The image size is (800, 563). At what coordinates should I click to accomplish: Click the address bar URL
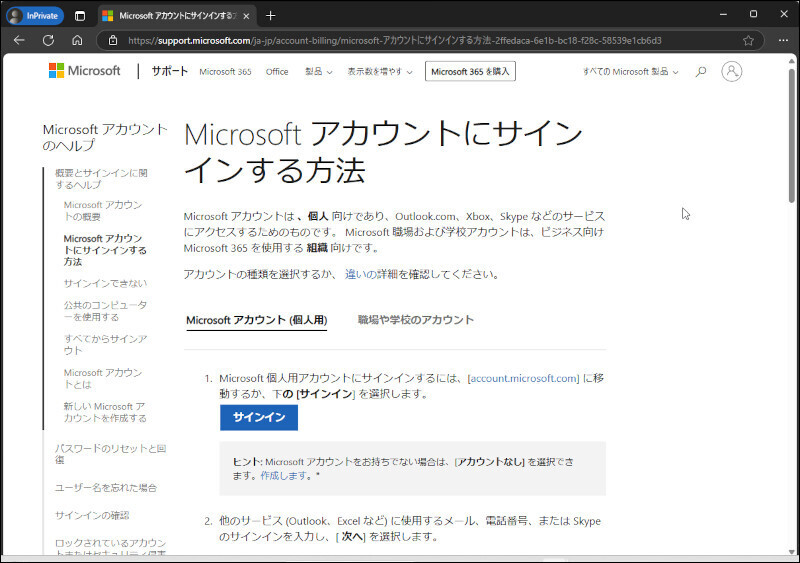click(x=394, y=40)
